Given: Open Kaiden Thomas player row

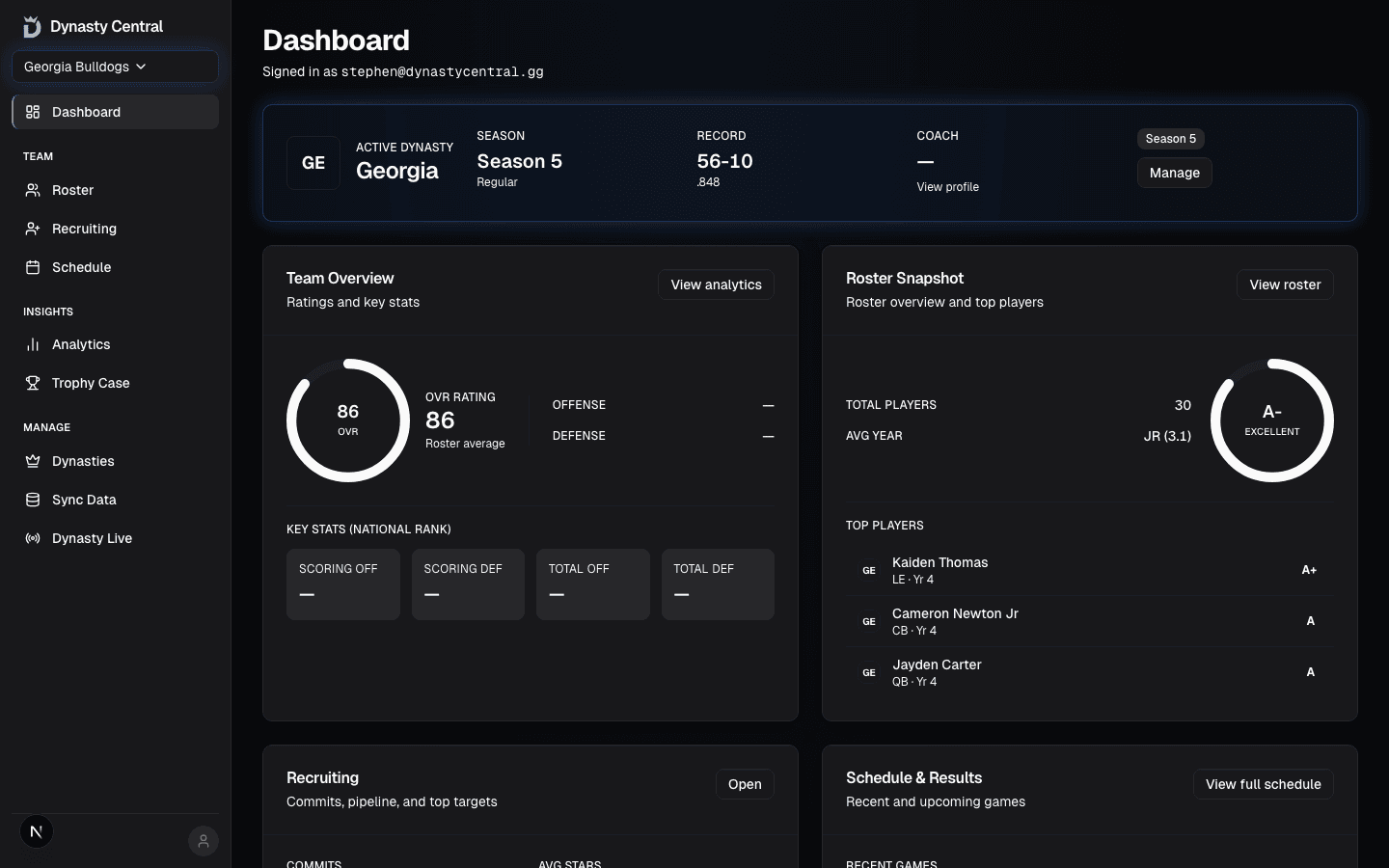Looking at the screenshot, I should tap(1090, 570).
